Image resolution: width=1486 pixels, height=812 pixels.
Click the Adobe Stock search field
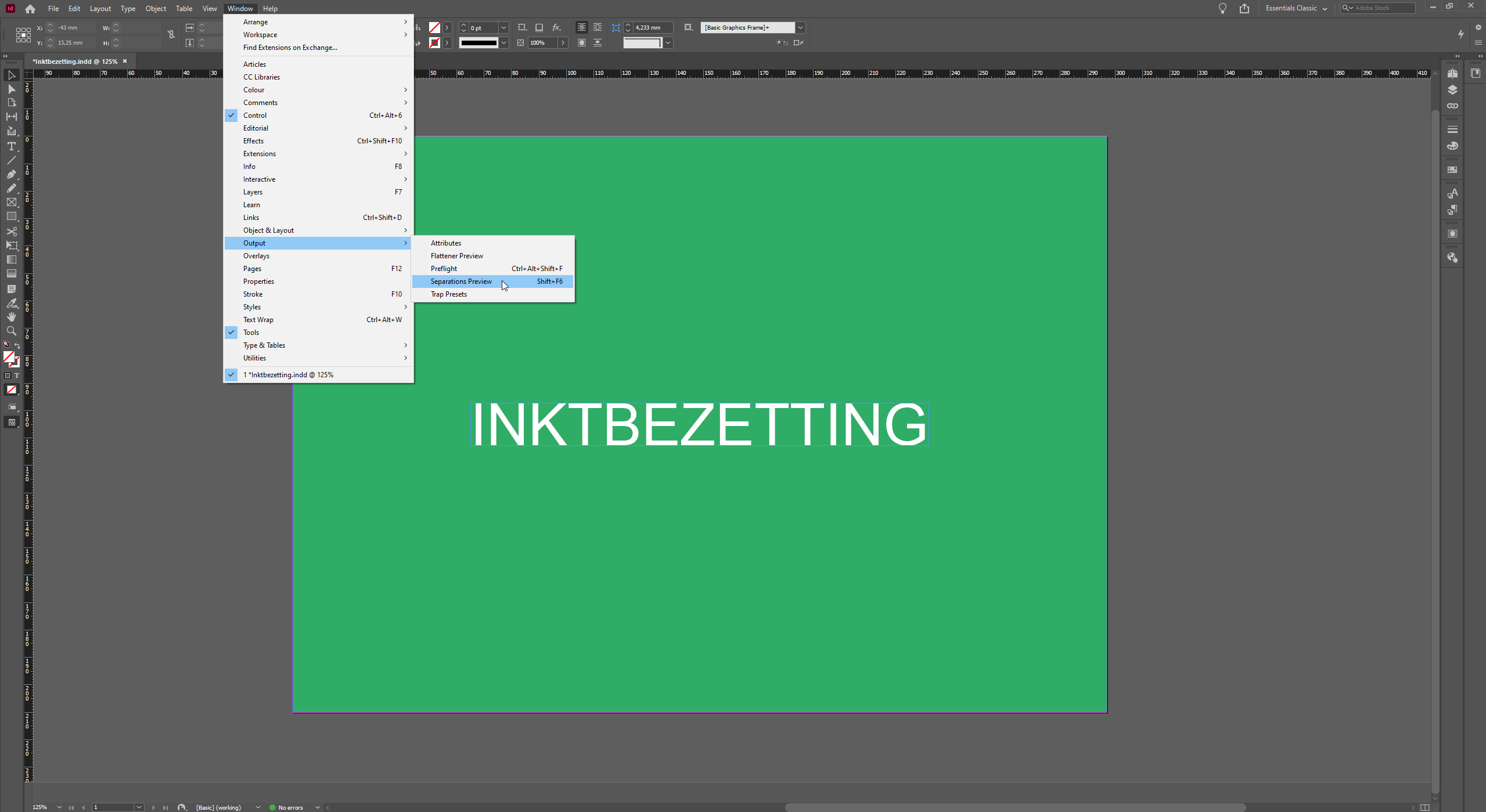(x=1377, y=8)
